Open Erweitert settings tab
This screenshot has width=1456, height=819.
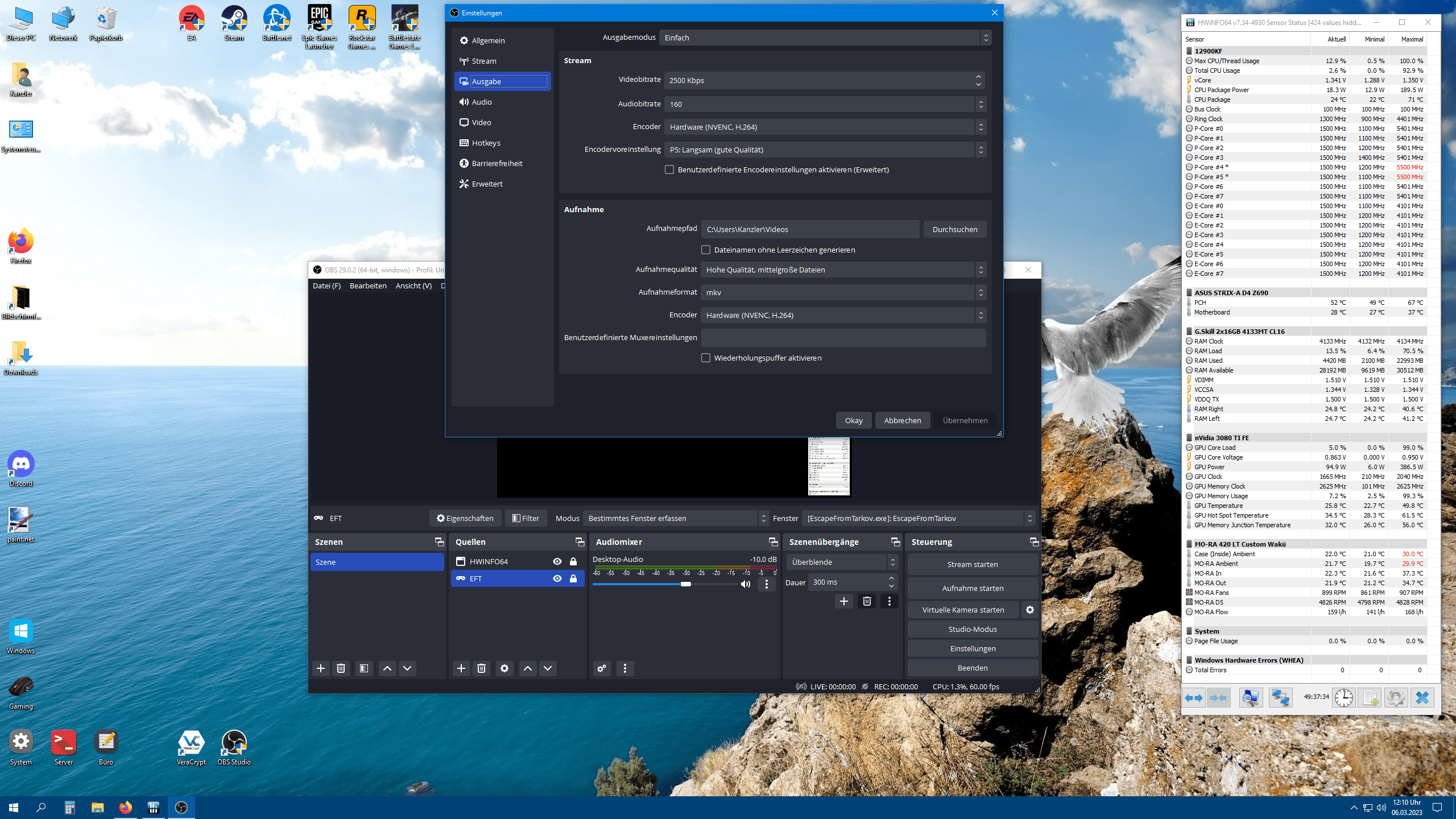pos(502,184)
